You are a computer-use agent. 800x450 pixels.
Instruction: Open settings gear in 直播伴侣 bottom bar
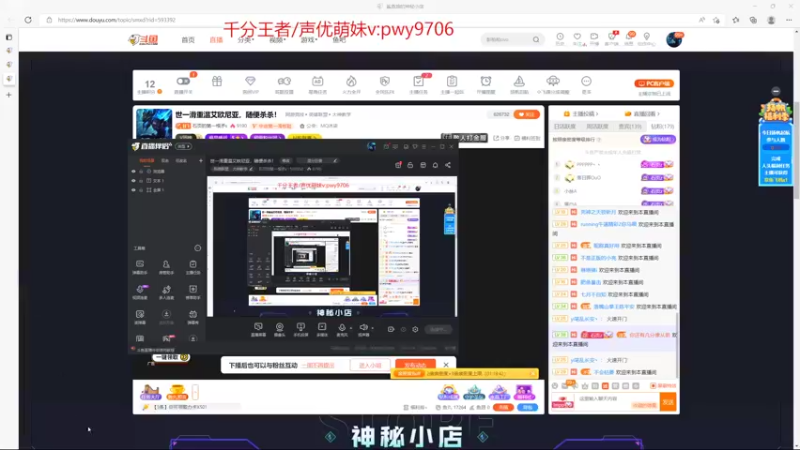(x=415, y=330)
